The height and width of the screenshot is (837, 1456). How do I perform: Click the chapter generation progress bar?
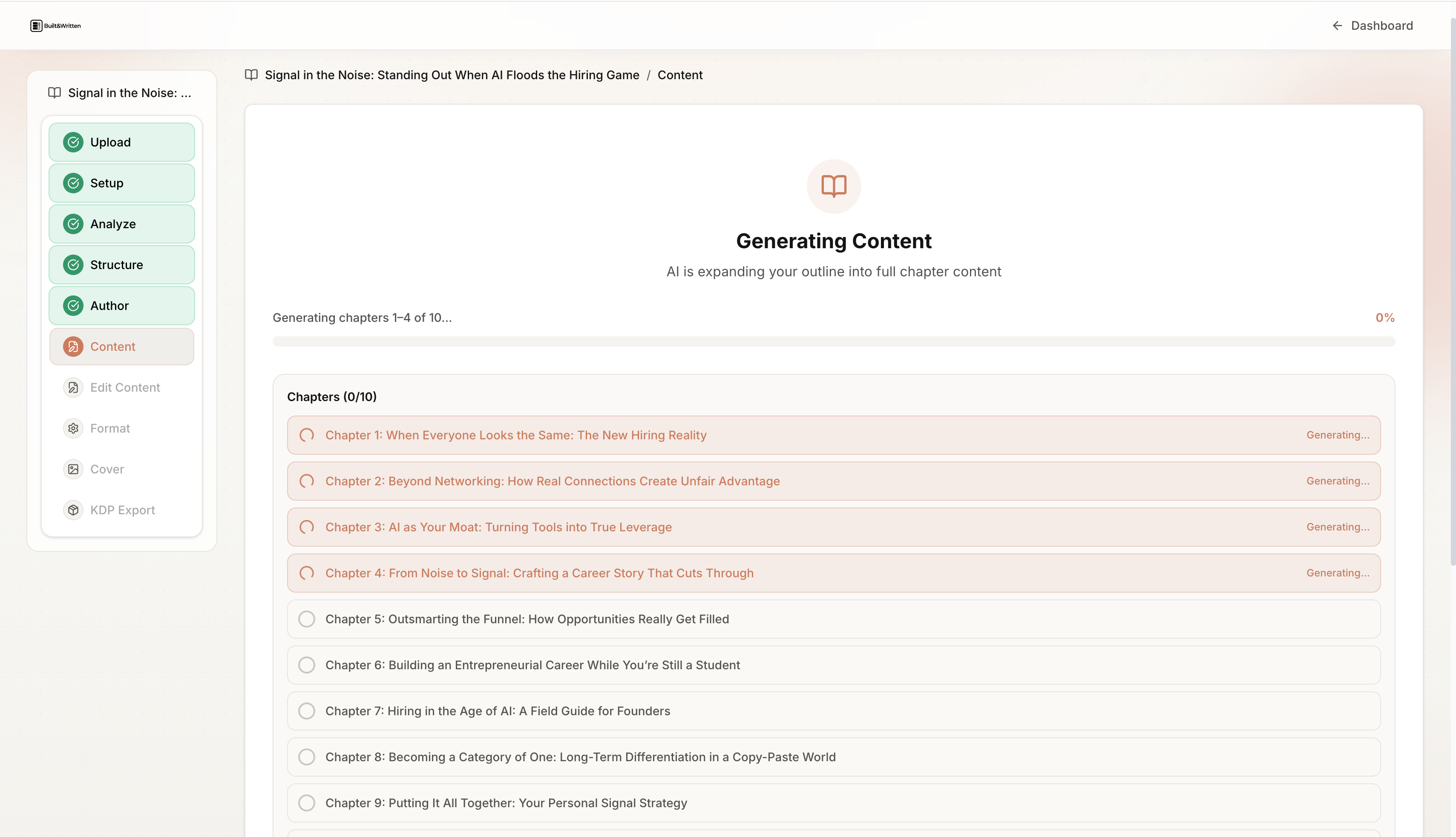coord(833,341)
